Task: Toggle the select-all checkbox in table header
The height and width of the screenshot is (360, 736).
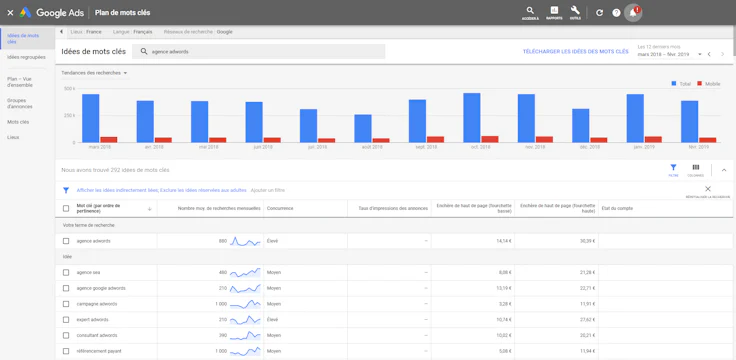Action: click(66, 208)
